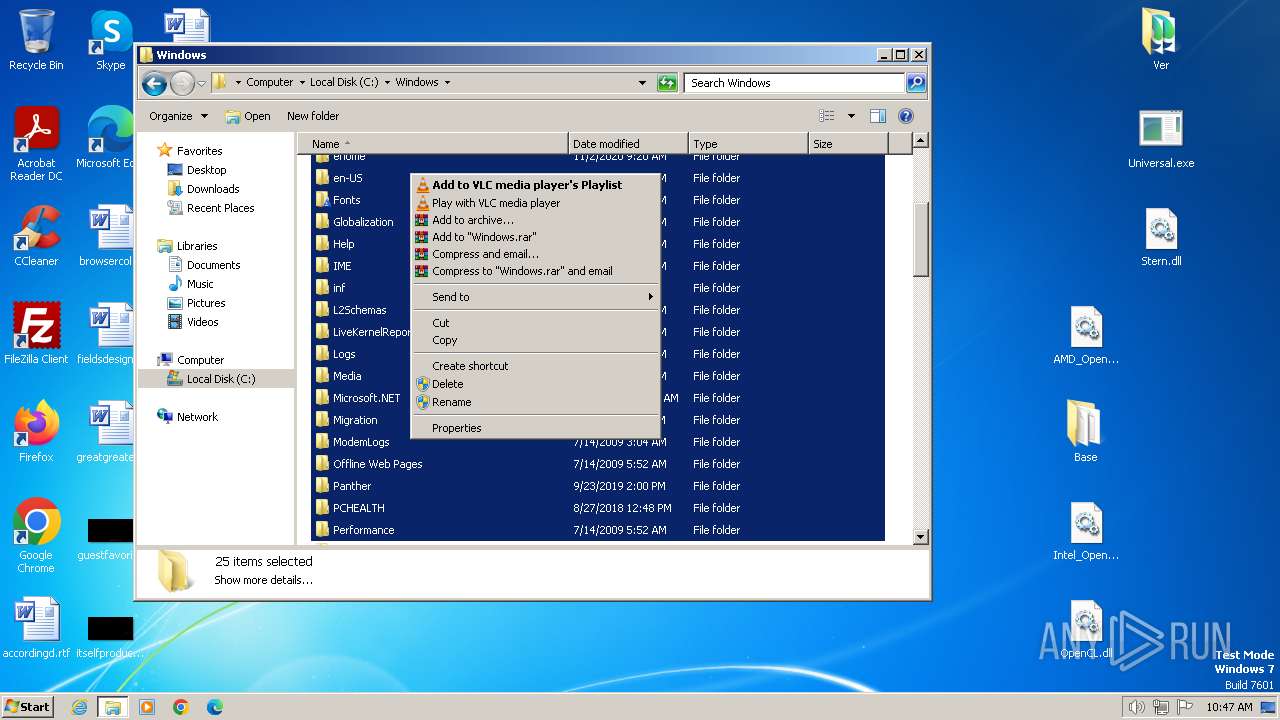Click the file list scroll down arrow

[x=921, y=537]
